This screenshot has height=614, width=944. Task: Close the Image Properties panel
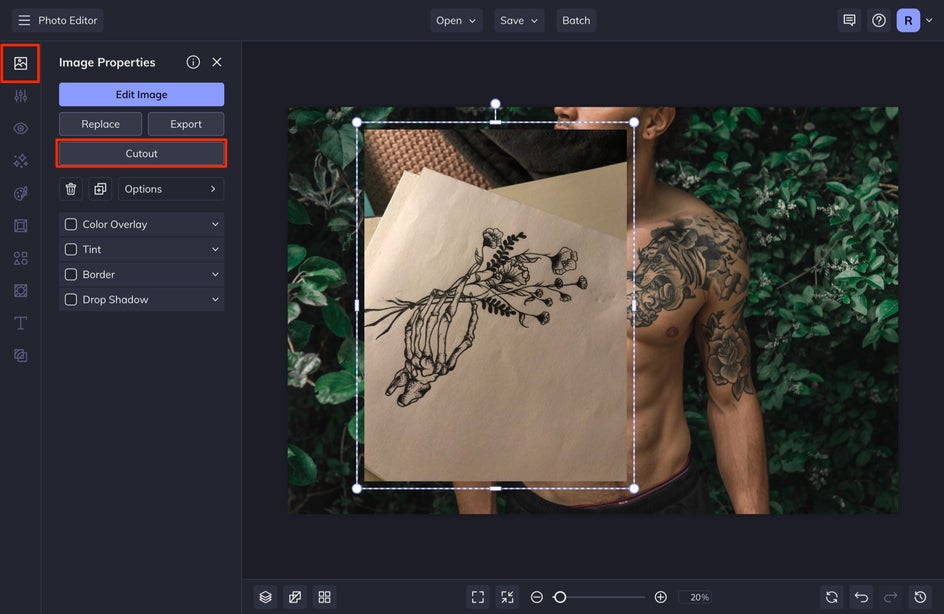(217, 62)
